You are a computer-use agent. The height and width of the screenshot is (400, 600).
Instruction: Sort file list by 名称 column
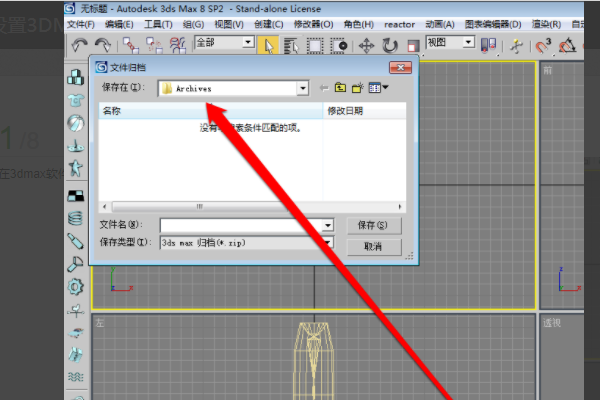tap(211, 111)
